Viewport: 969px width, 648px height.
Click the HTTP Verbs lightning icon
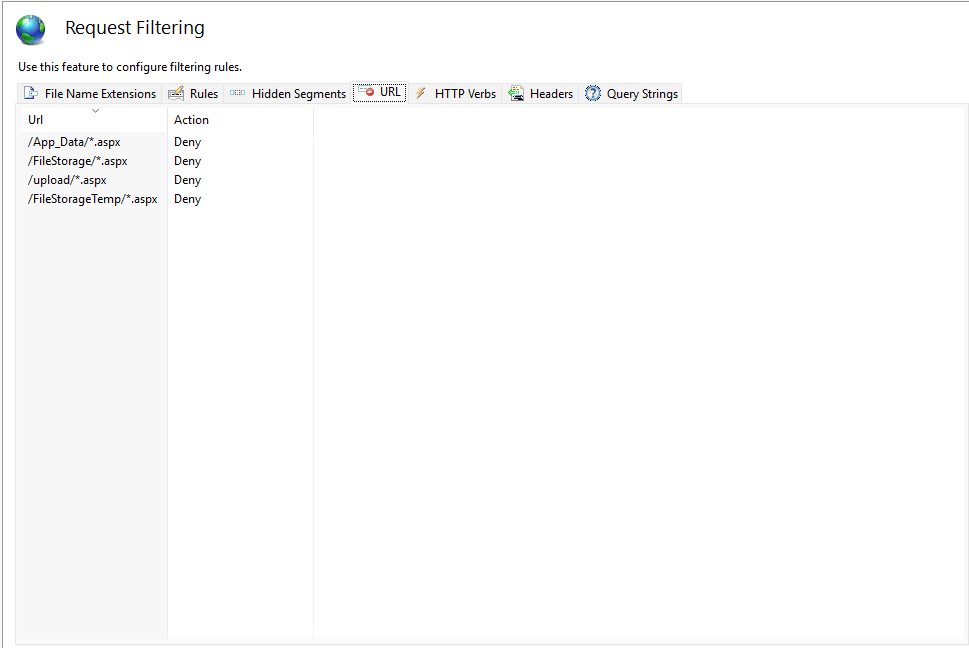[x=421, y=93]
